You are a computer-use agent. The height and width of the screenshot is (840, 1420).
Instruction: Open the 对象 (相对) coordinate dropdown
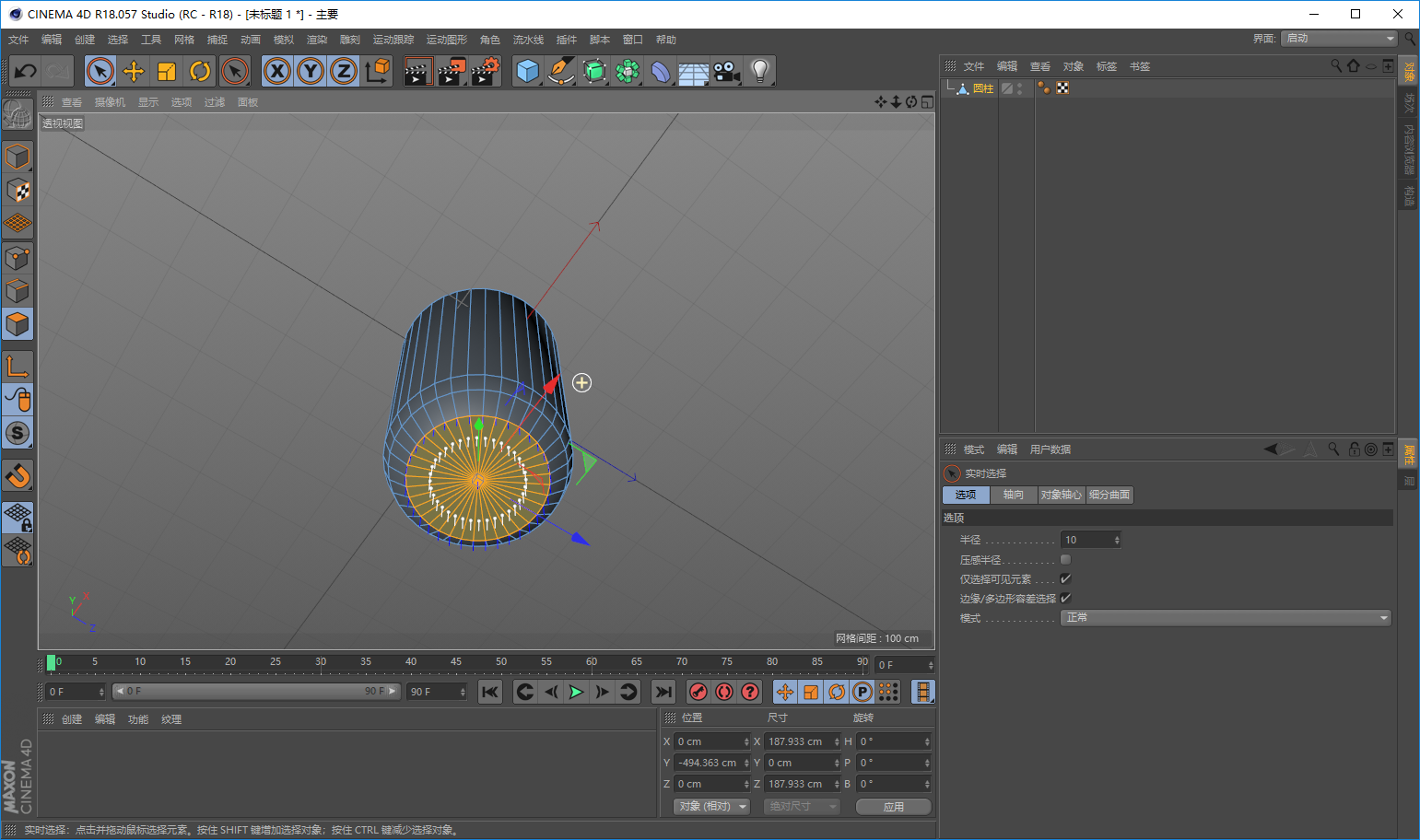[x=711, y=806]
